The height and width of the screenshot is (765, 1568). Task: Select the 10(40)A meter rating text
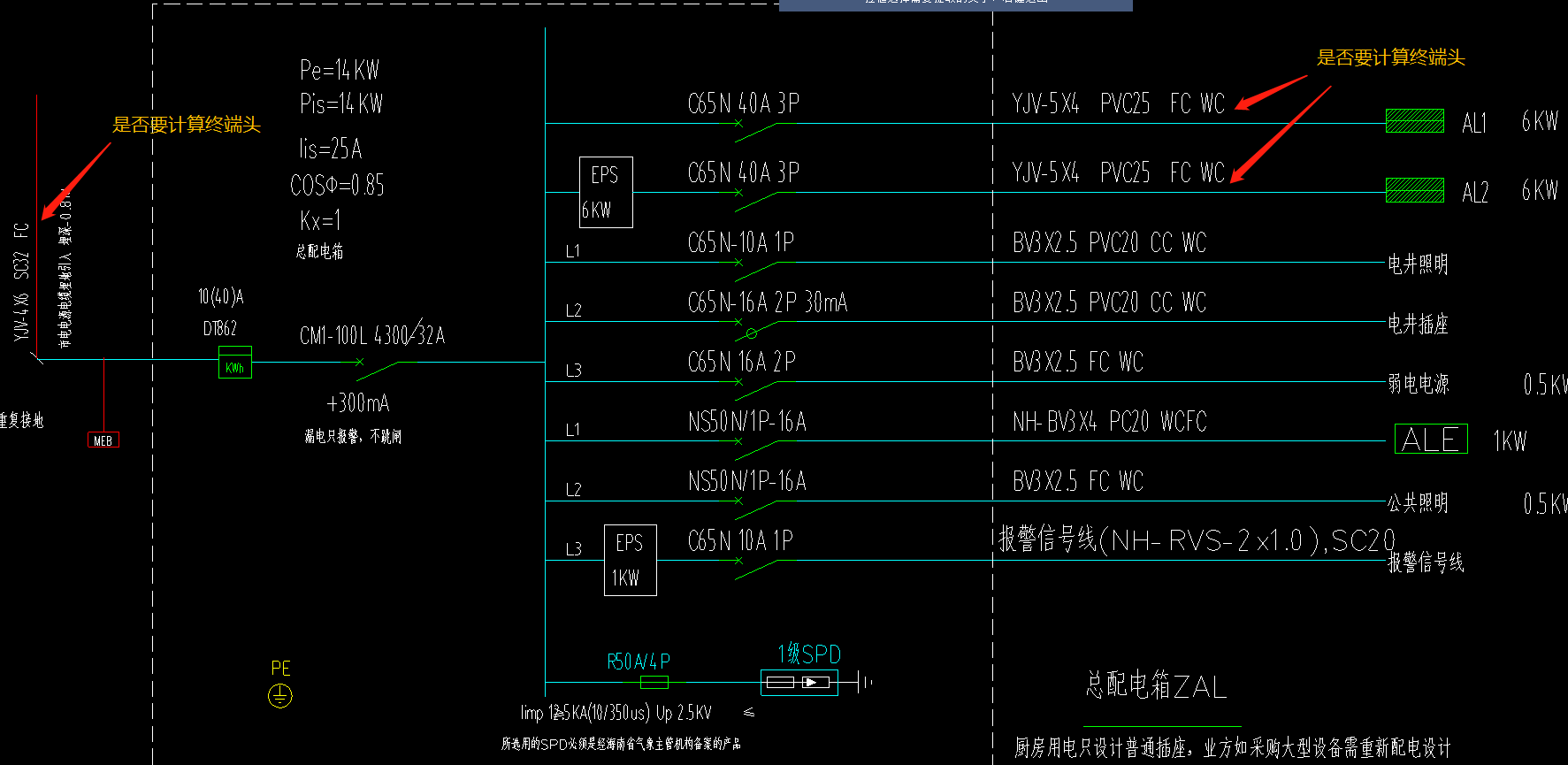[x=220, y=296]
